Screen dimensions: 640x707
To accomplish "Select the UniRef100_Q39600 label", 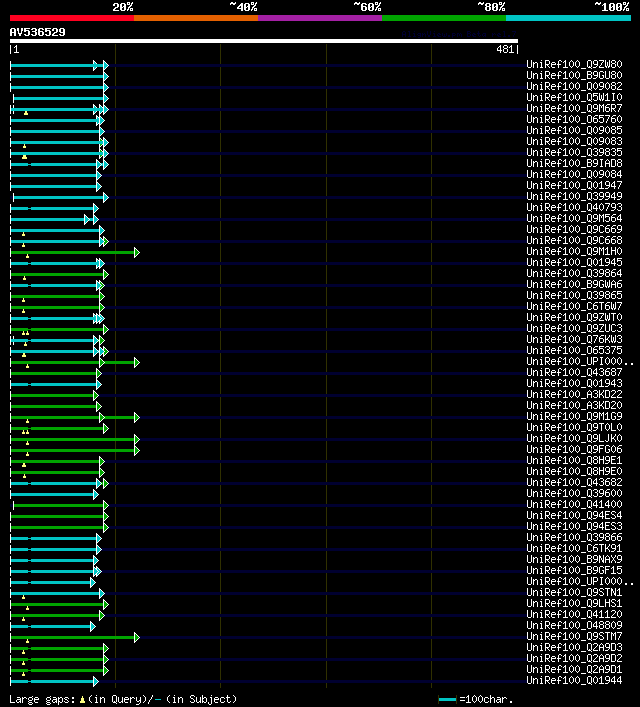I will [x=574, y=493].
